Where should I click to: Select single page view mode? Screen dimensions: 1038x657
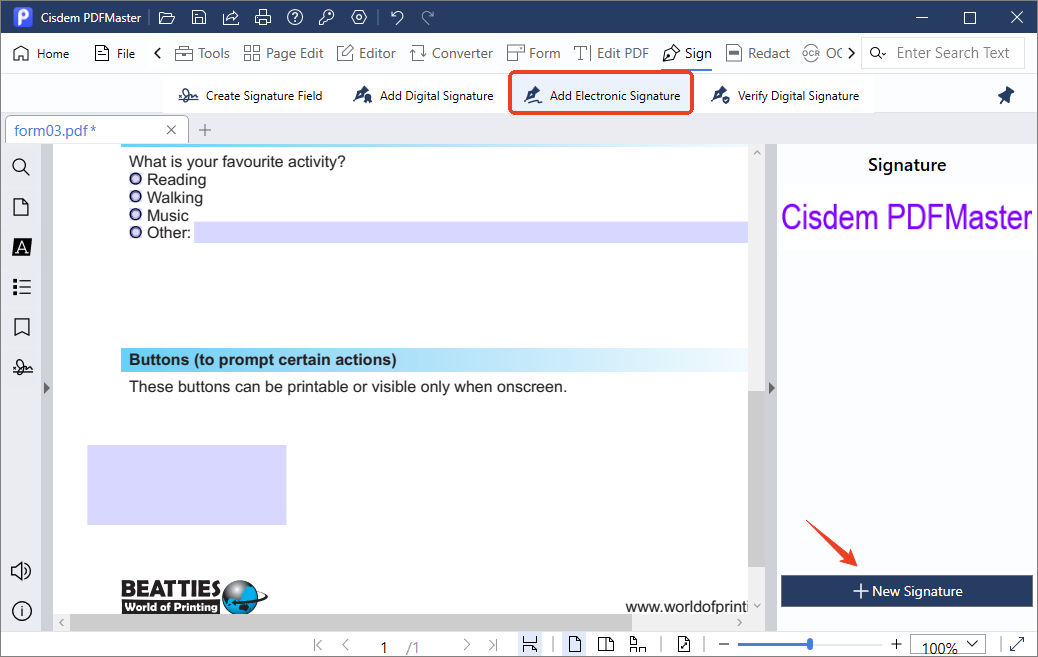(575, 644)
